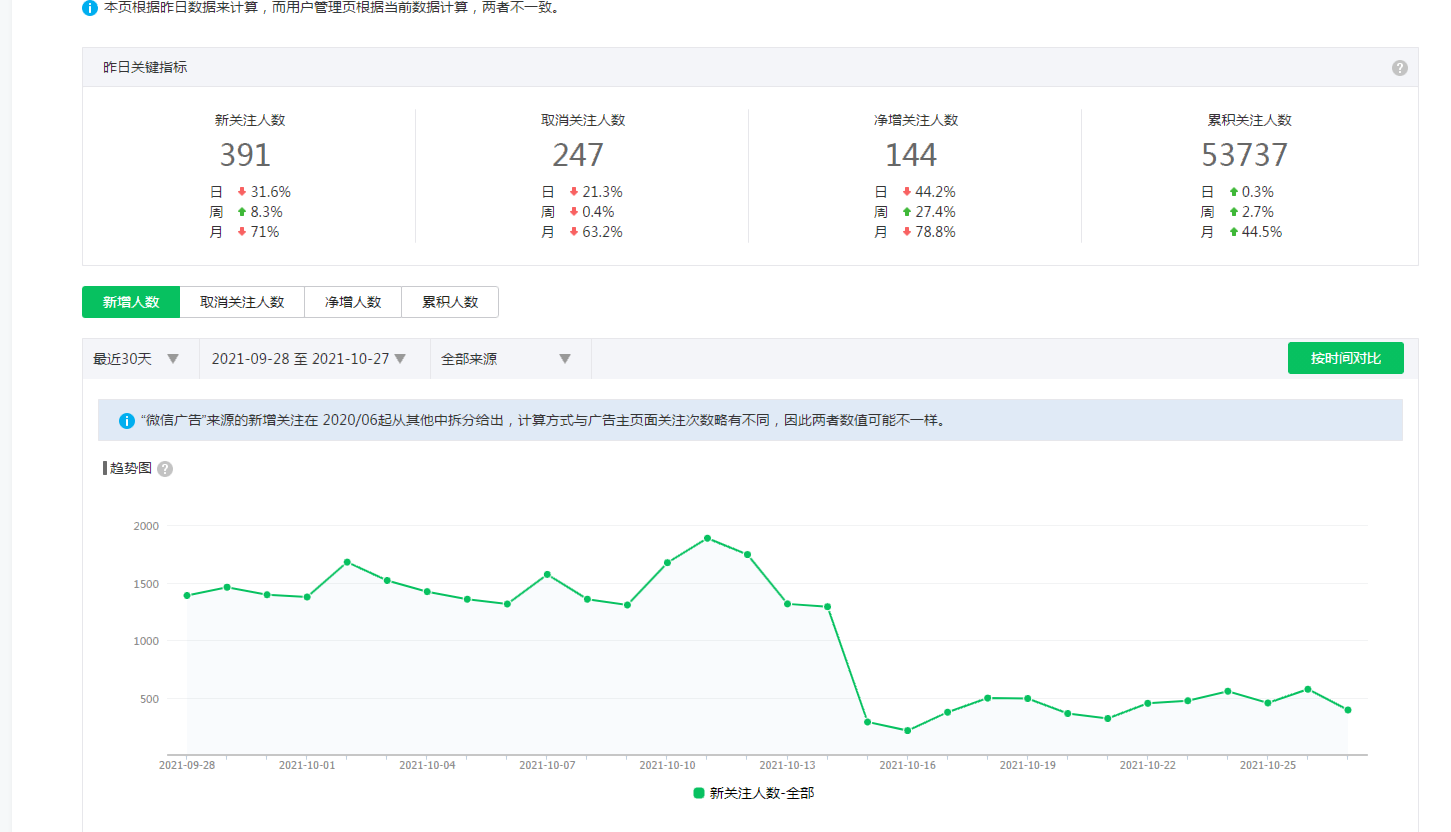Viewport: 1451px width, 832px height.
Task: Click red down arrow beside 31.6%
Action: point(242,192)
